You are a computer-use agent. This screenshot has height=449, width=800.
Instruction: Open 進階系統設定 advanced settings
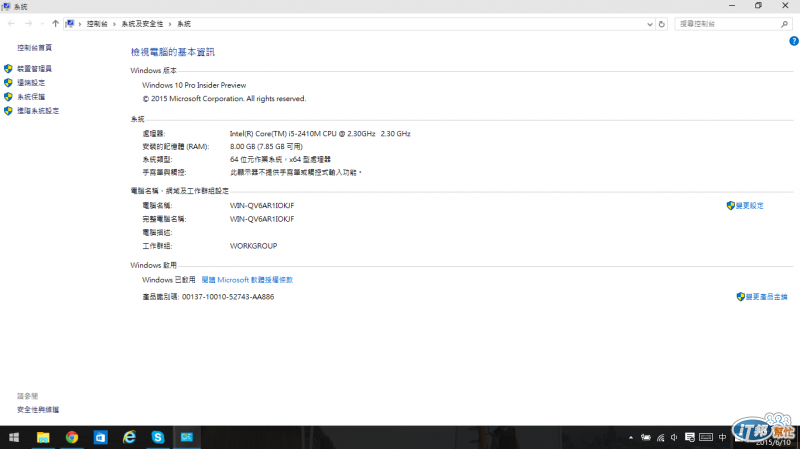click(x=38, y=111)
